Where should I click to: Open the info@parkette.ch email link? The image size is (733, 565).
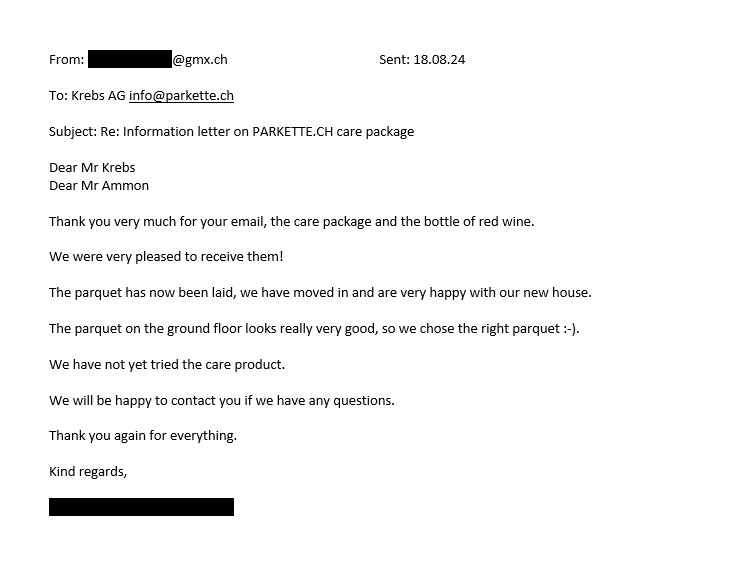coord(181,96)
